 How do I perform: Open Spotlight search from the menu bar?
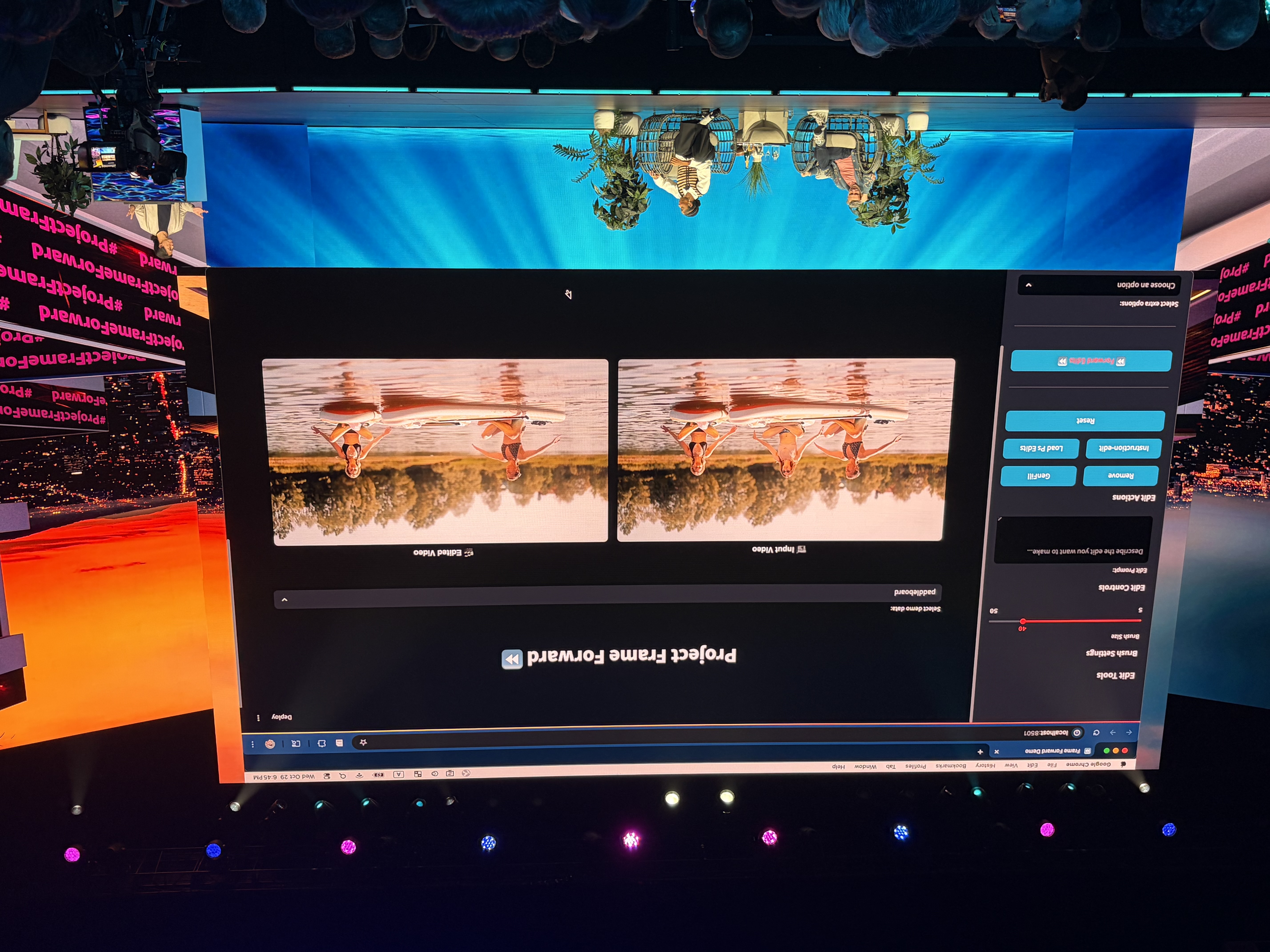coord(343,775)
